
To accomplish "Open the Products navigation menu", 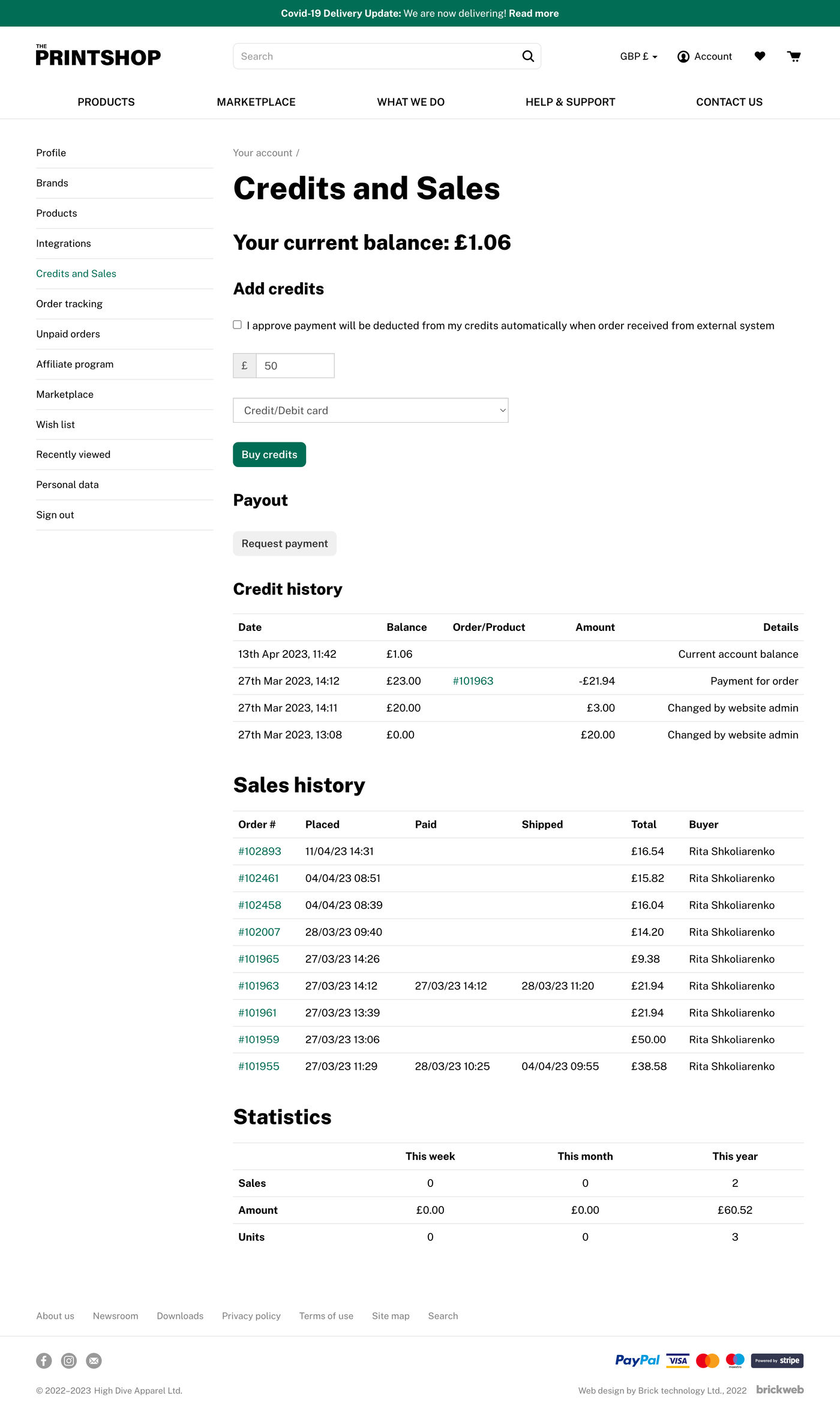I will point(106,102).
